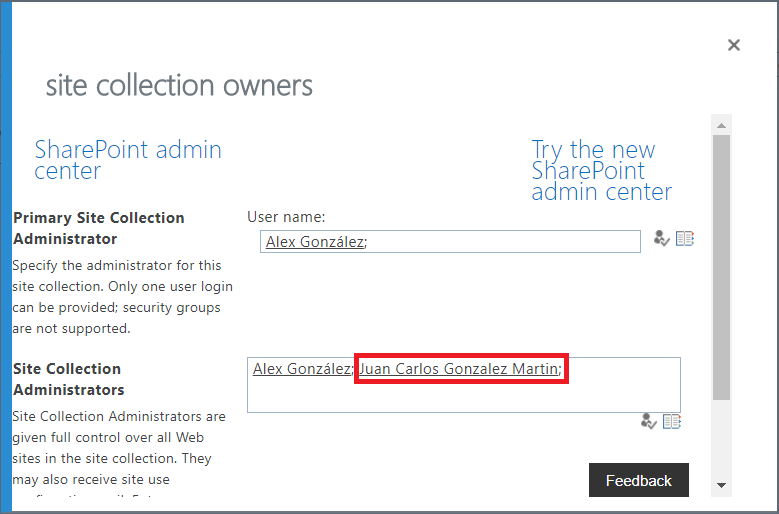Select Alex González in Site Collection Administrators box
This screenshot has width=779, height=514.
pos(301,369)
